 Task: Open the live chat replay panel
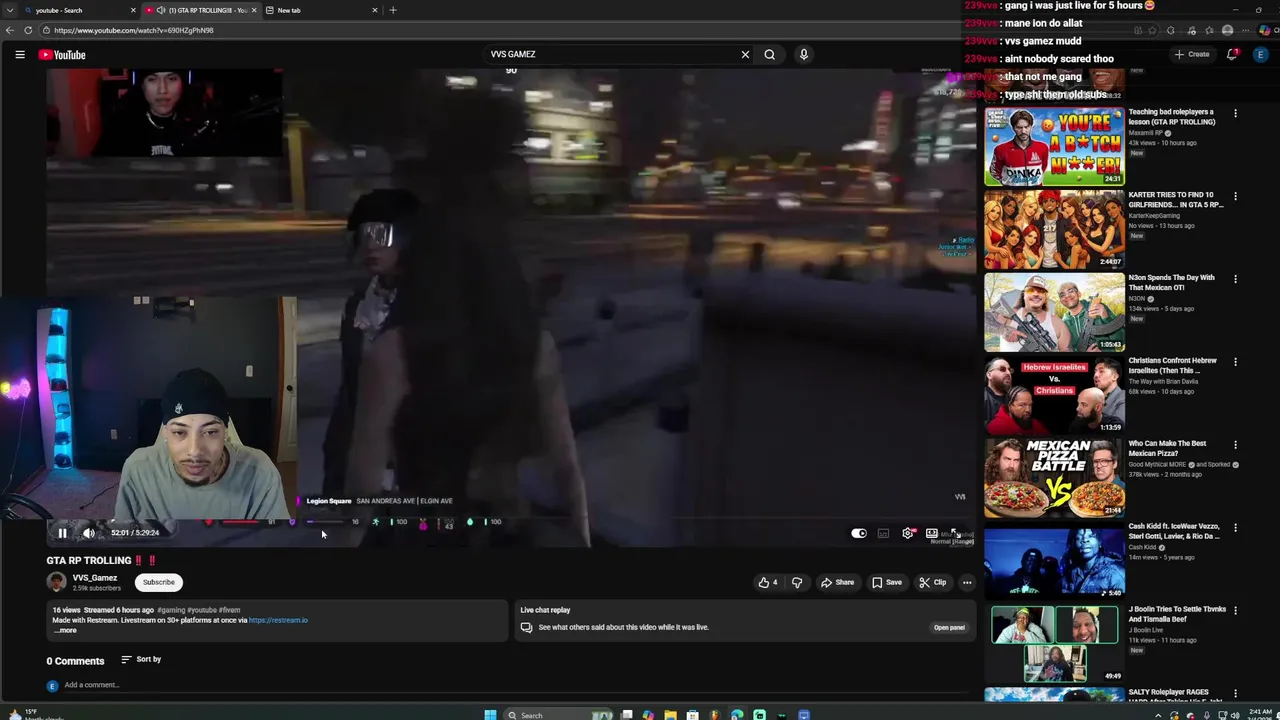tap(949, 627)
